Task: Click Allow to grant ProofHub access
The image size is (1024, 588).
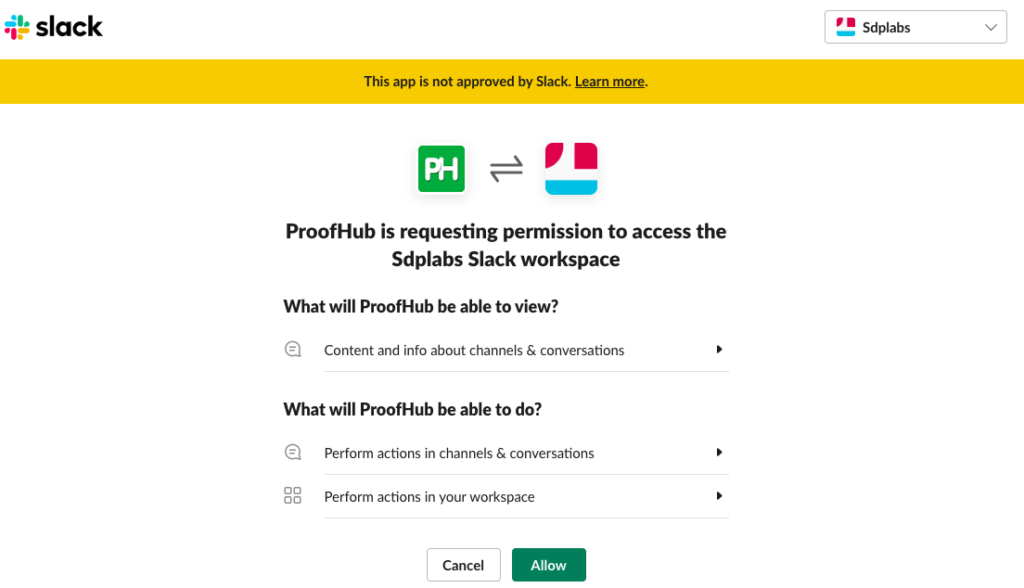Action: [548, 564]
